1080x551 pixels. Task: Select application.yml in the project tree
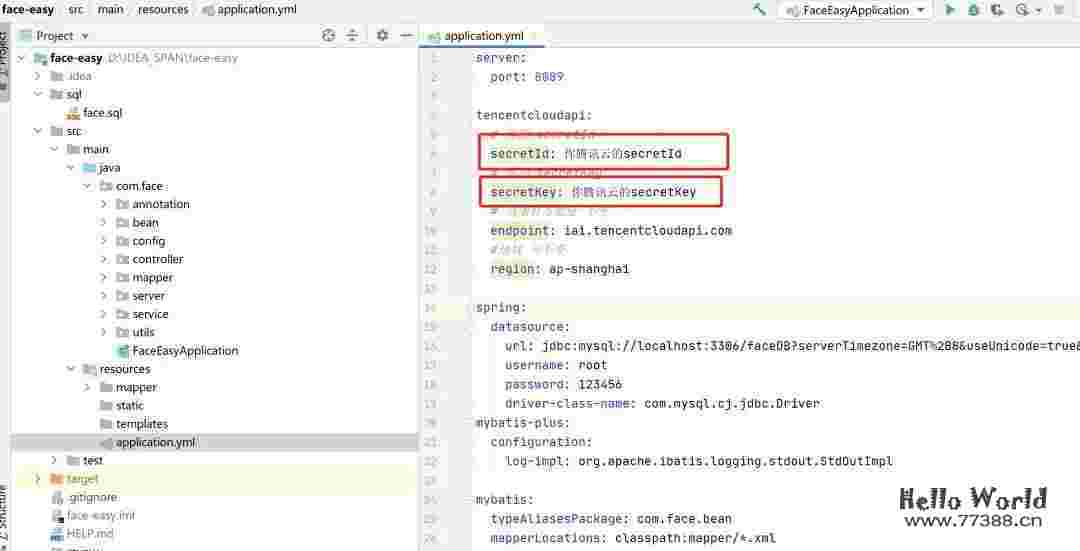point(155,442)
